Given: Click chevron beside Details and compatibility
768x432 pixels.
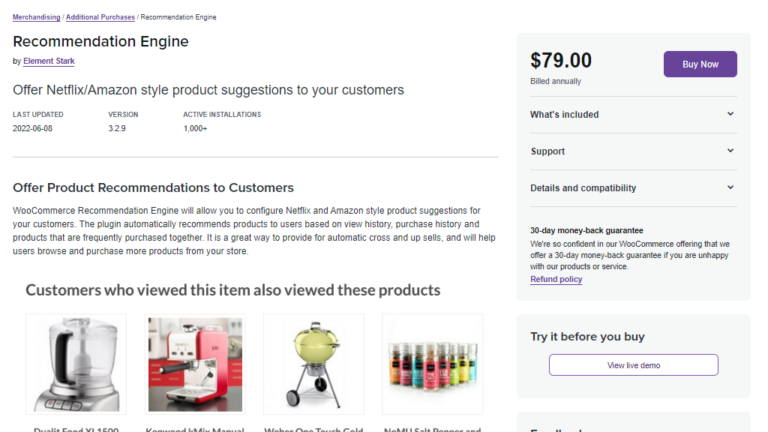Looking at the screenshot, I should pyautogui.click(x=731, y=187).
